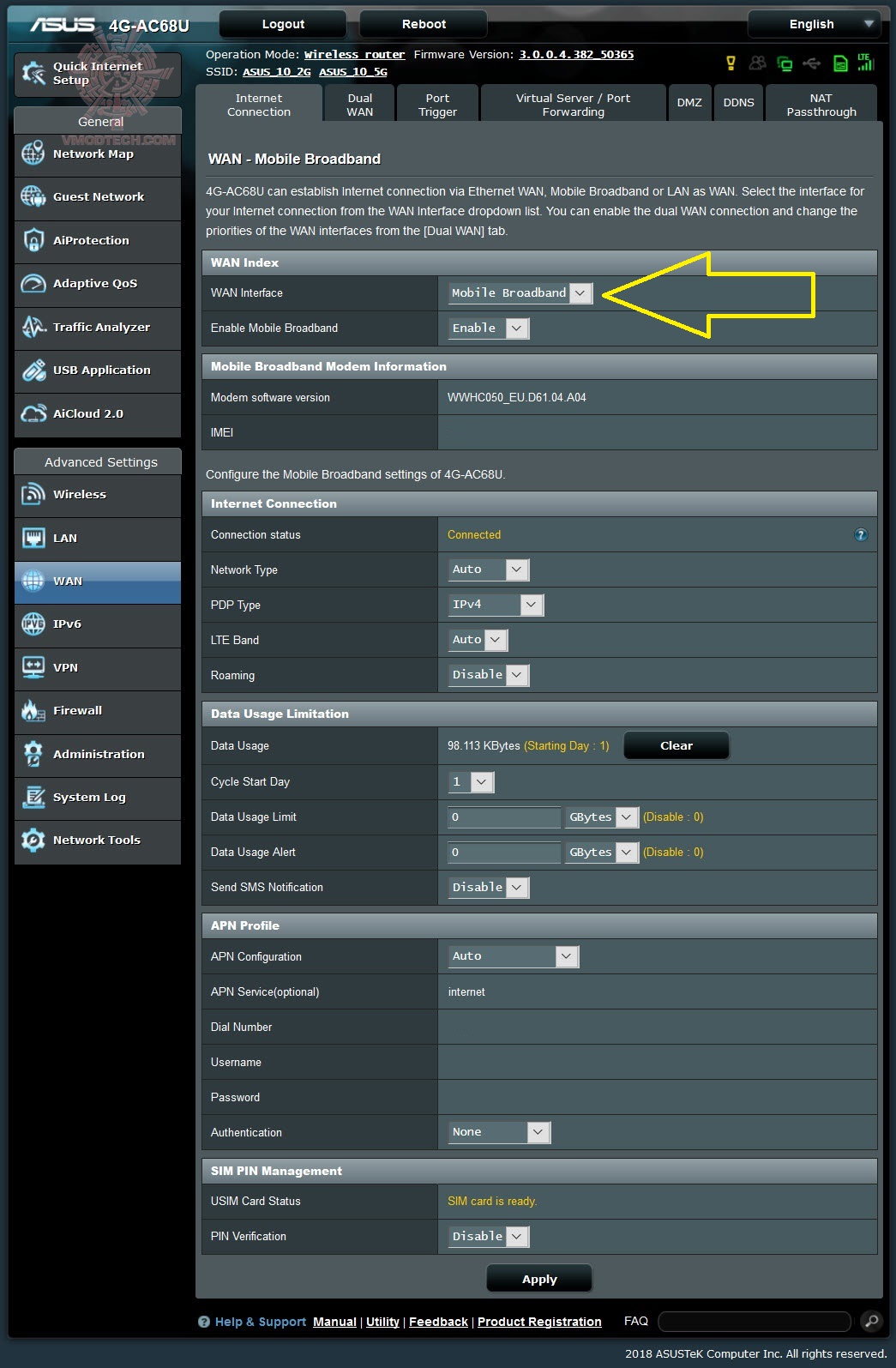
Task: Switch to the Internet Connection tab
Action: pyautogui.click(x=259, y=105)
